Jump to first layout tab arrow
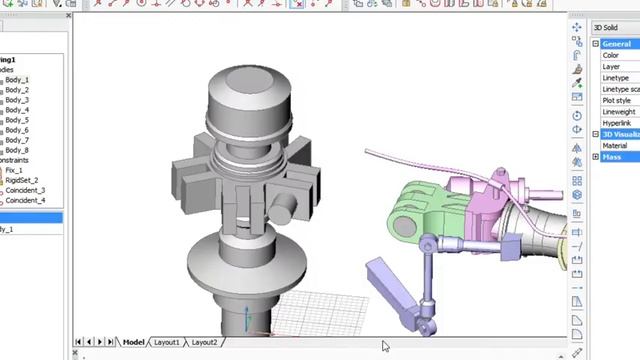 click(78, 342)
